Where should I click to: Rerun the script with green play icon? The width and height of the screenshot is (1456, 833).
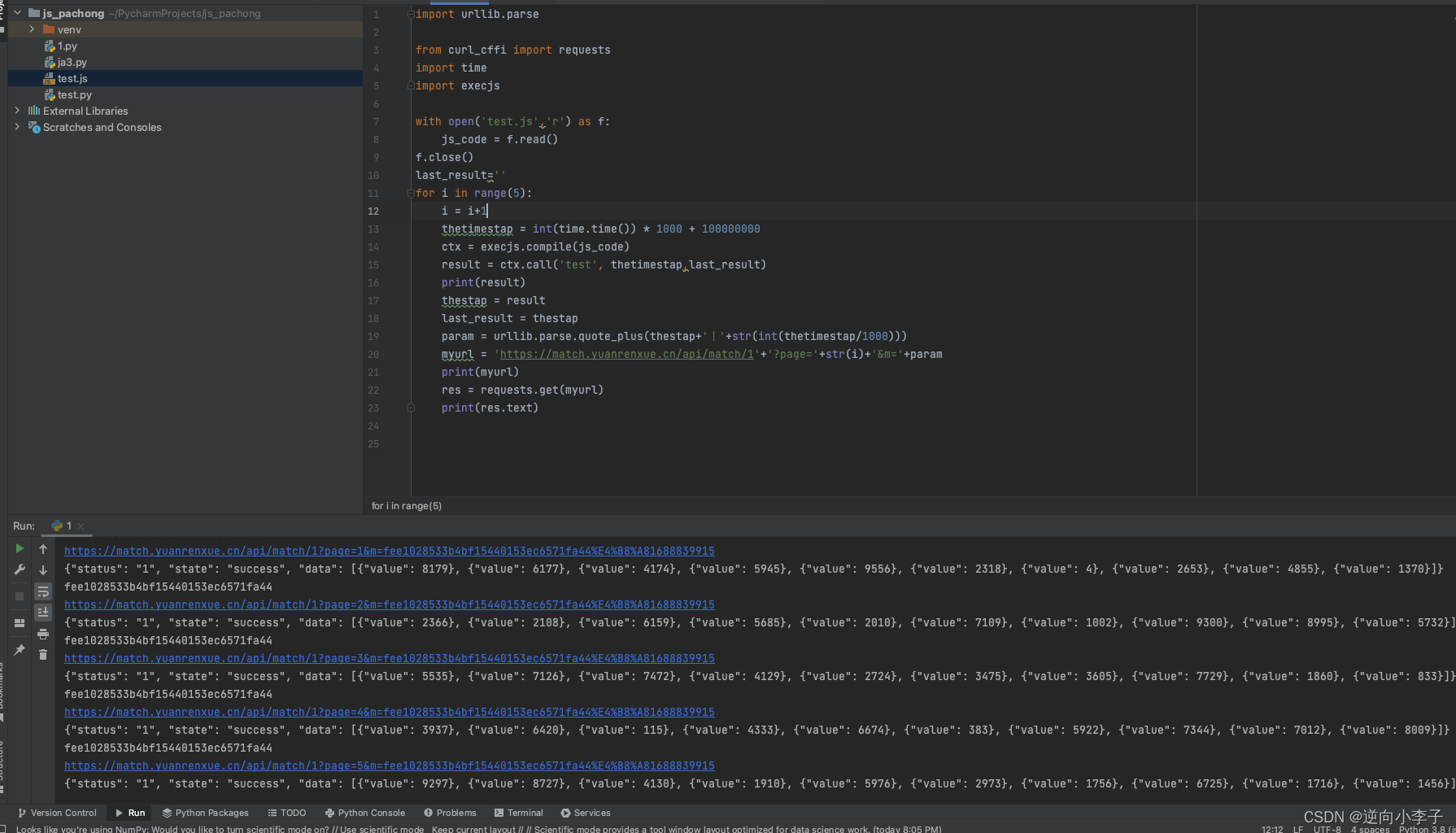[20, 549]
